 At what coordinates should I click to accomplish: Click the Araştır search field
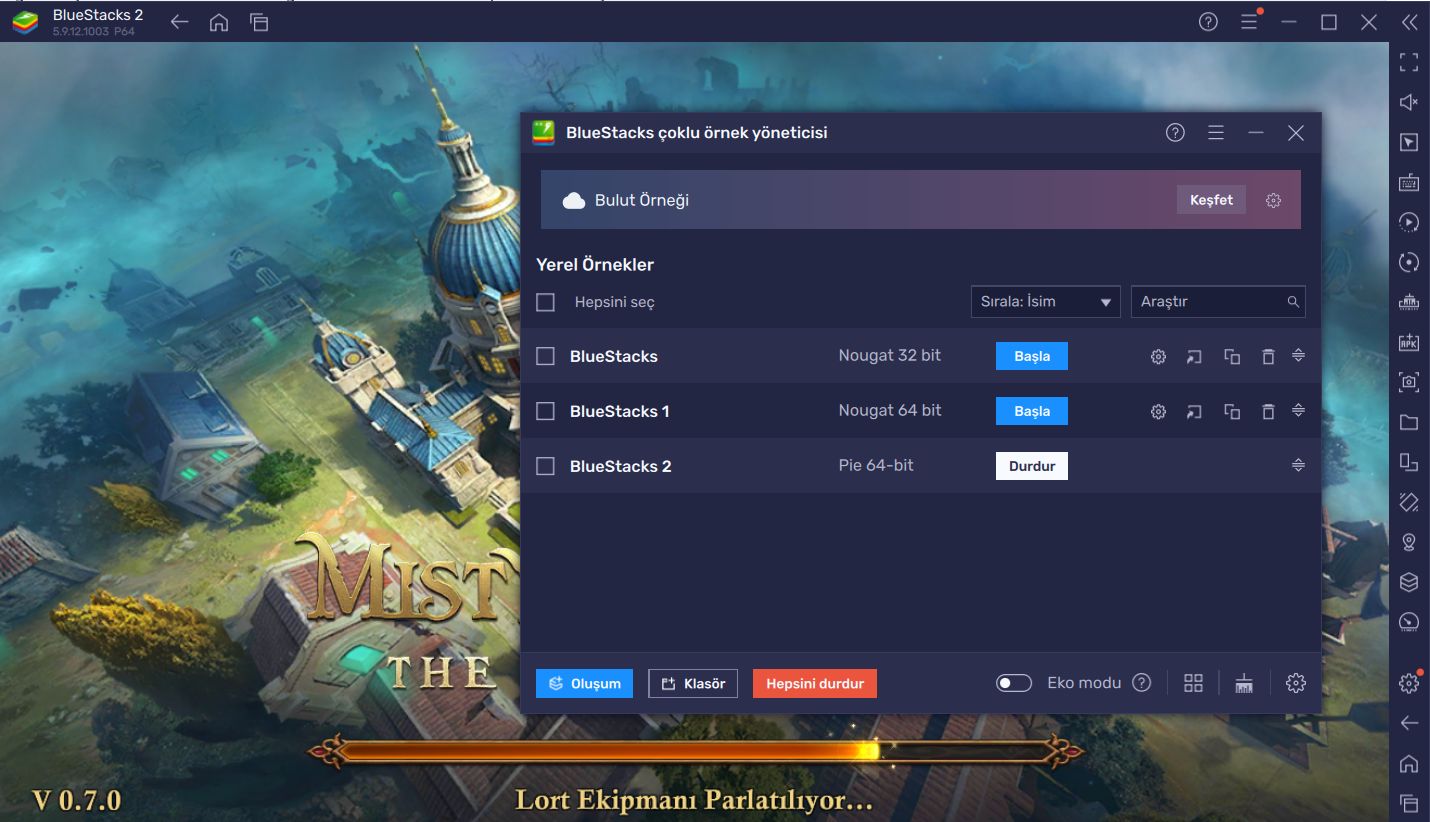tap(1218, 302)
